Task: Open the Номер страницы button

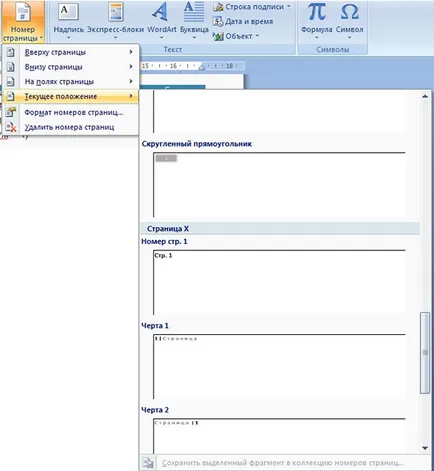Action: [x=23, y=21]
